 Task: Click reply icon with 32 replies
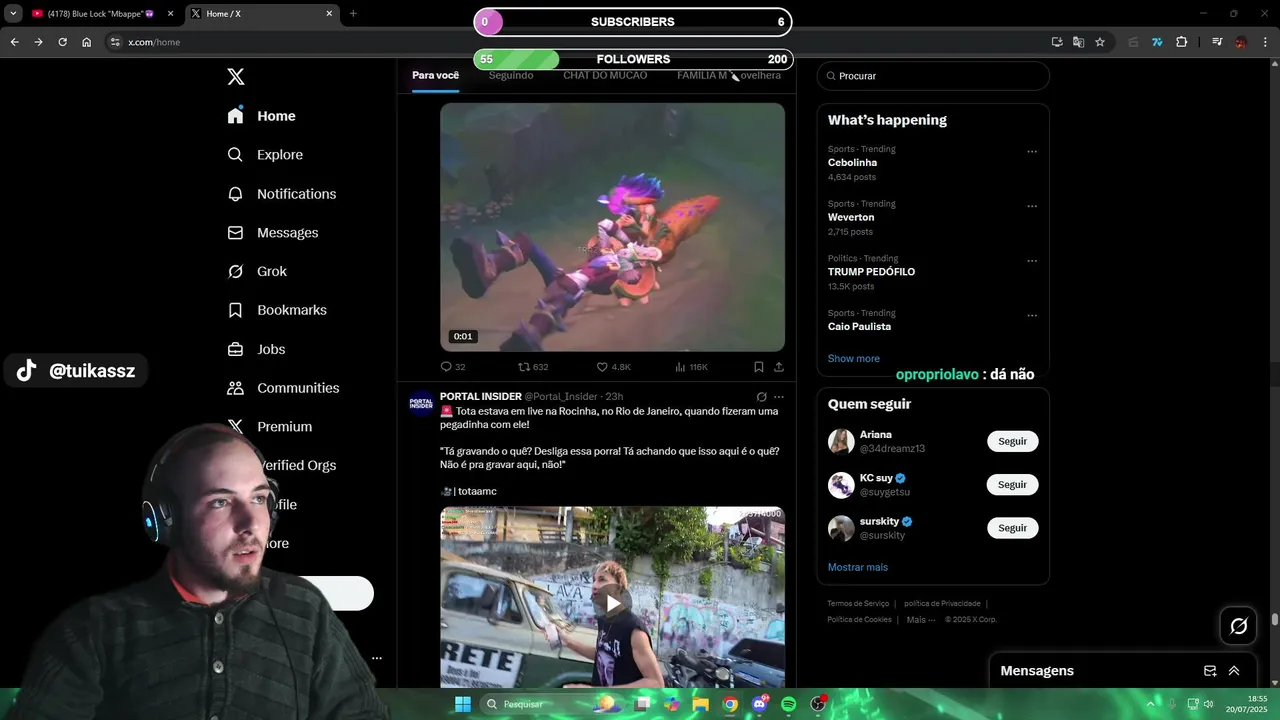[x=453, y=367]
